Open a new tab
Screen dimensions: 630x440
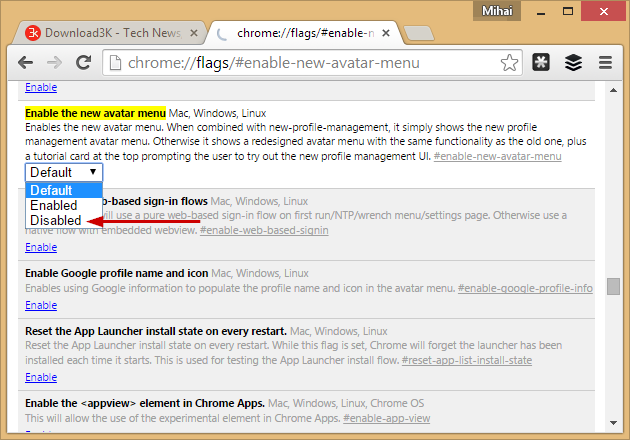click(419, 33)
